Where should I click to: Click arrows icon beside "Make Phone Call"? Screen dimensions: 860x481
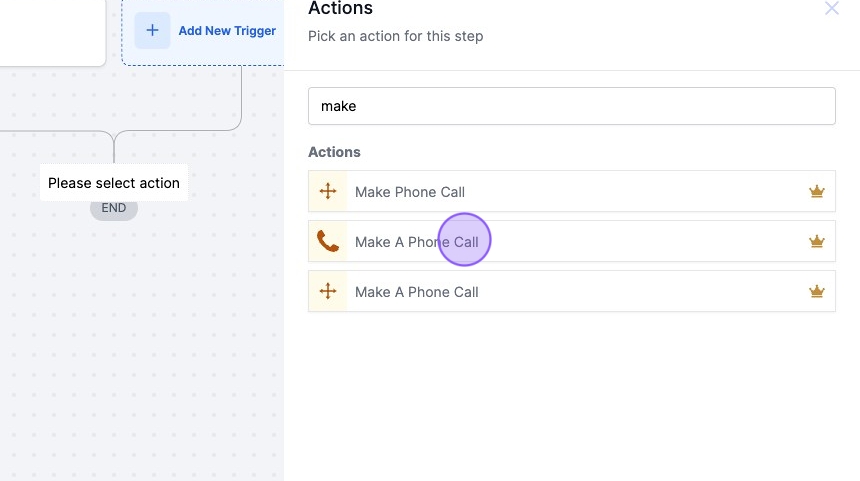[x=328, y=192]
